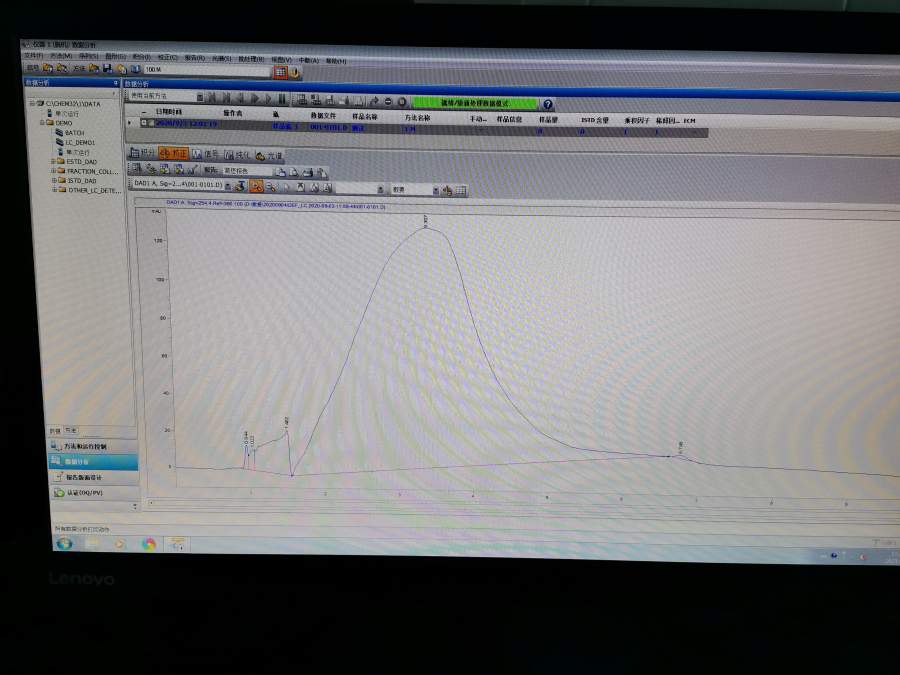The image size is (900, 675).
Task: Click first icon in the report toolbar row
Action: tap(137, 168)
